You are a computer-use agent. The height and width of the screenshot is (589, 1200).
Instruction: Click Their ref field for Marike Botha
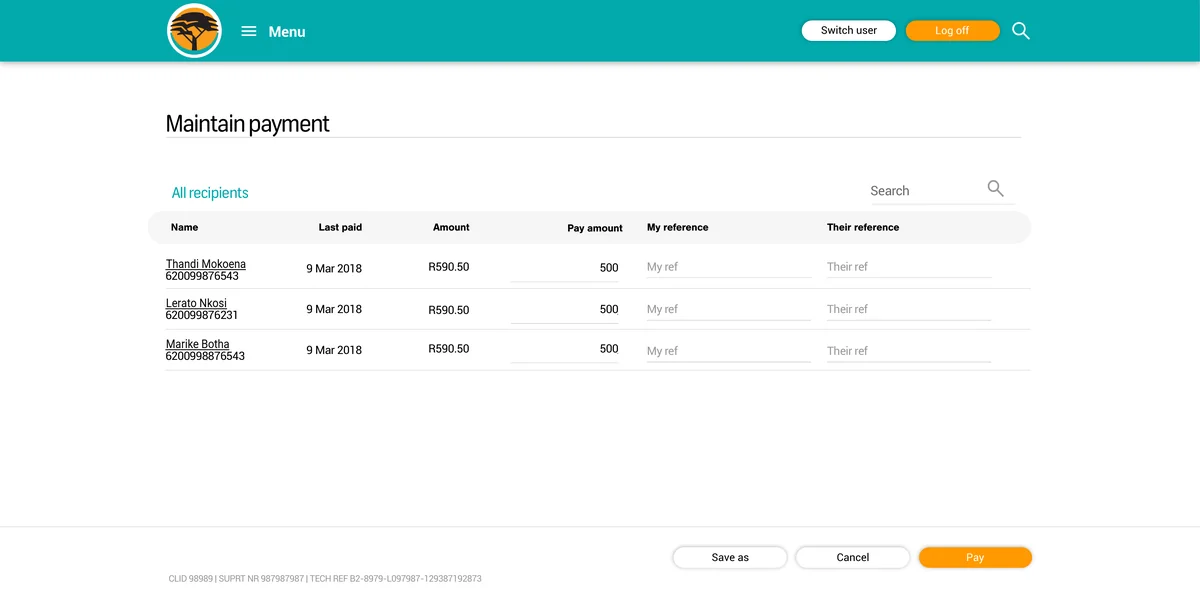point(909,351)
